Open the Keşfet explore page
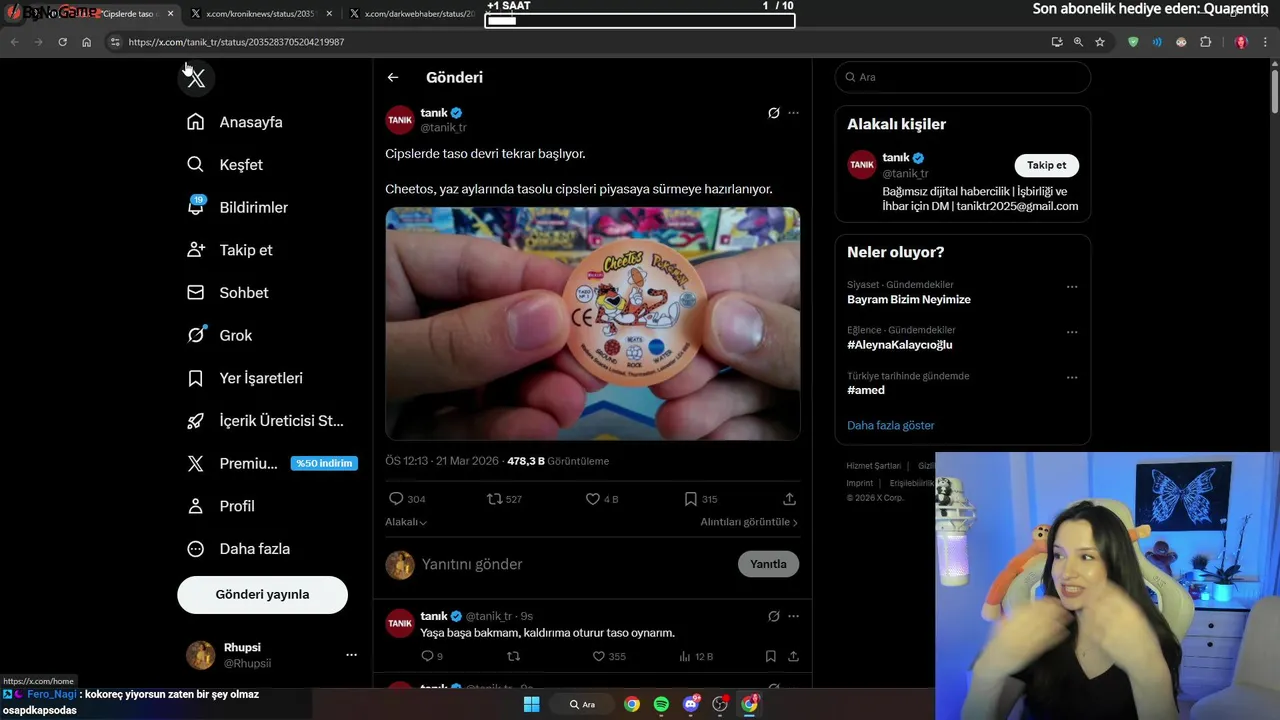Image resolution: width=1280 pixels, height=720 pixels. (225, 165)
